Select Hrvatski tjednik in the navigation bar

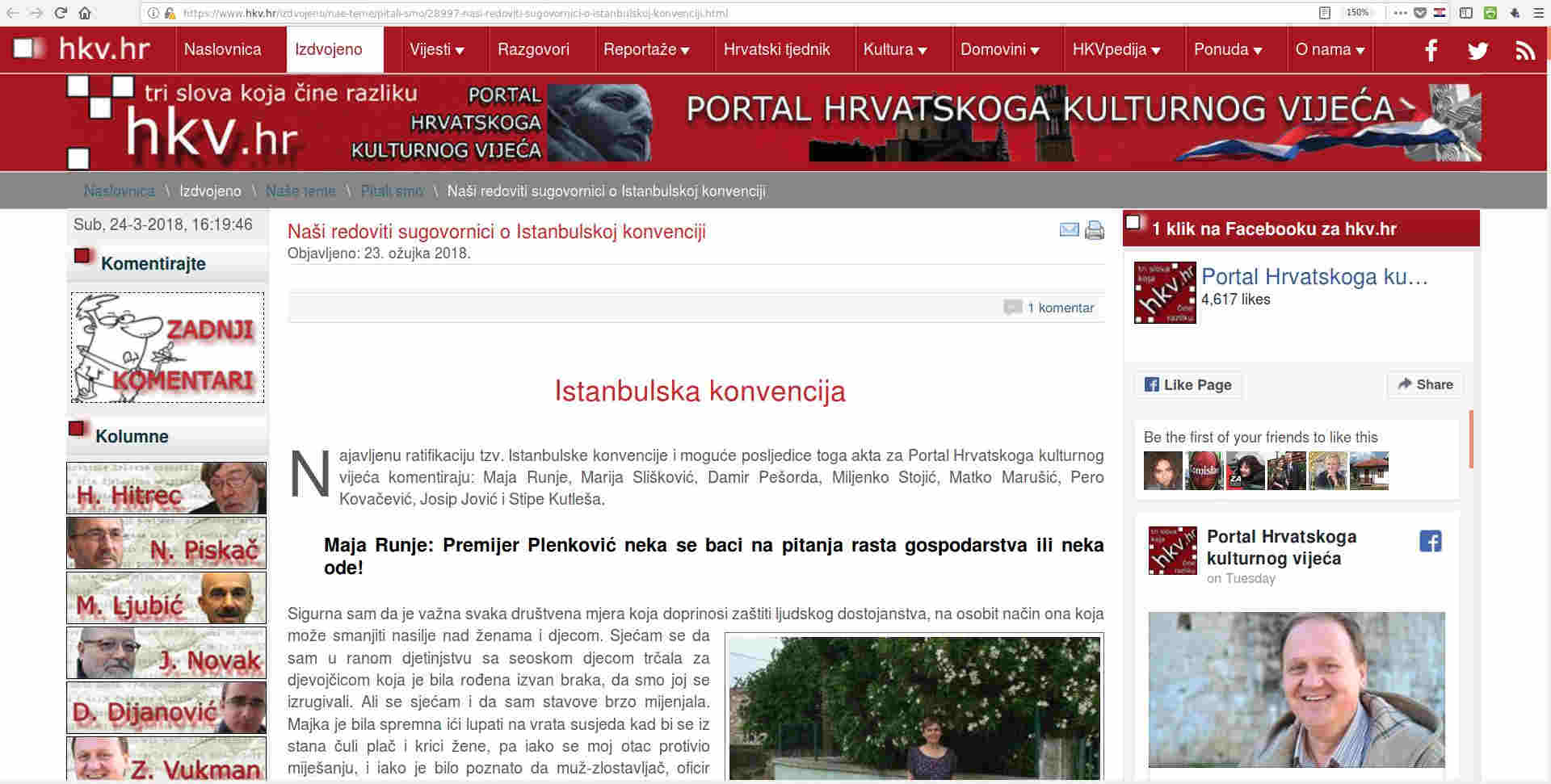click(x=776, y=50)
